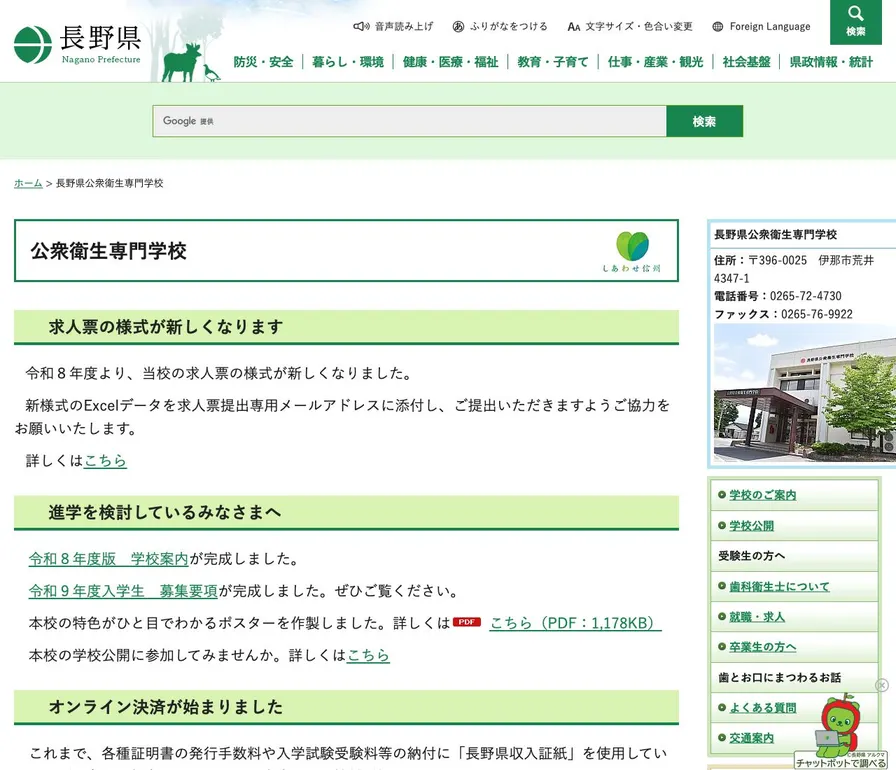Click the green 検索 button beside search box
896x770 pixels.
705,121
